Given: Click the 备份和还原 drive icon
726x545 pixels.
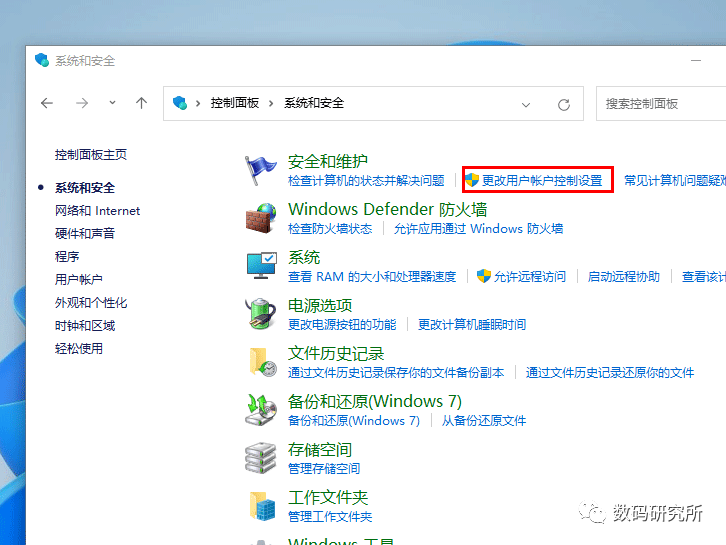Looking at the screenshot, I should click(x=261, y=410).
